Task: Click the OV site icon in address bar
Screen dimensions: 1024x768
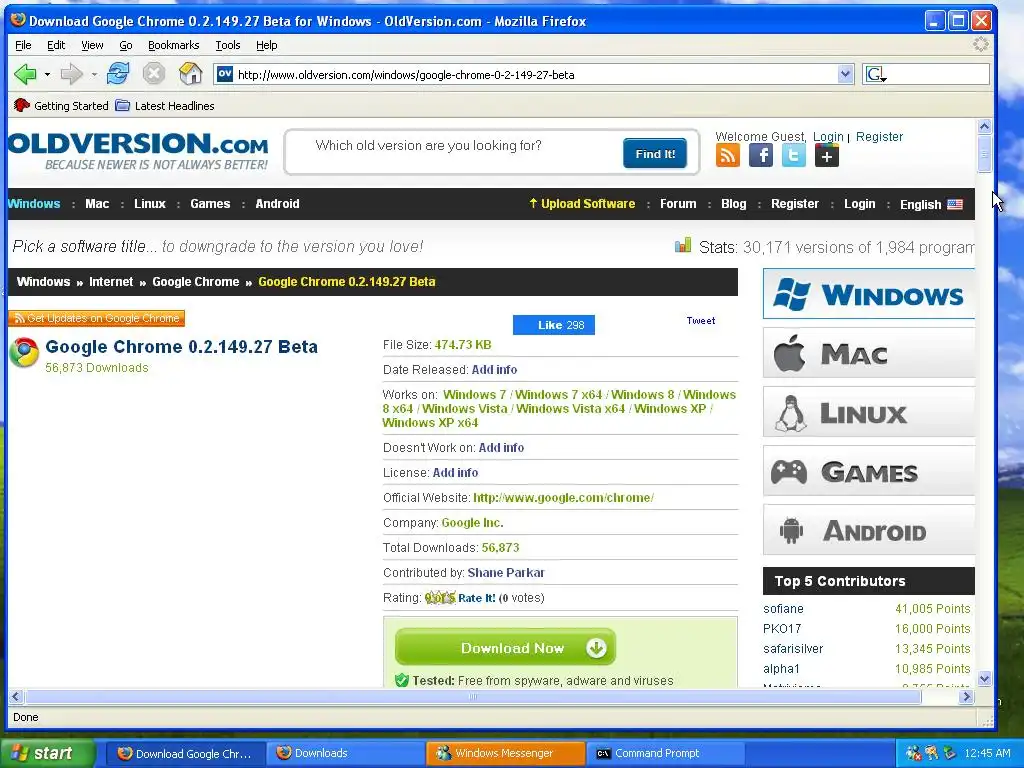Action: [x=225, y=74]
